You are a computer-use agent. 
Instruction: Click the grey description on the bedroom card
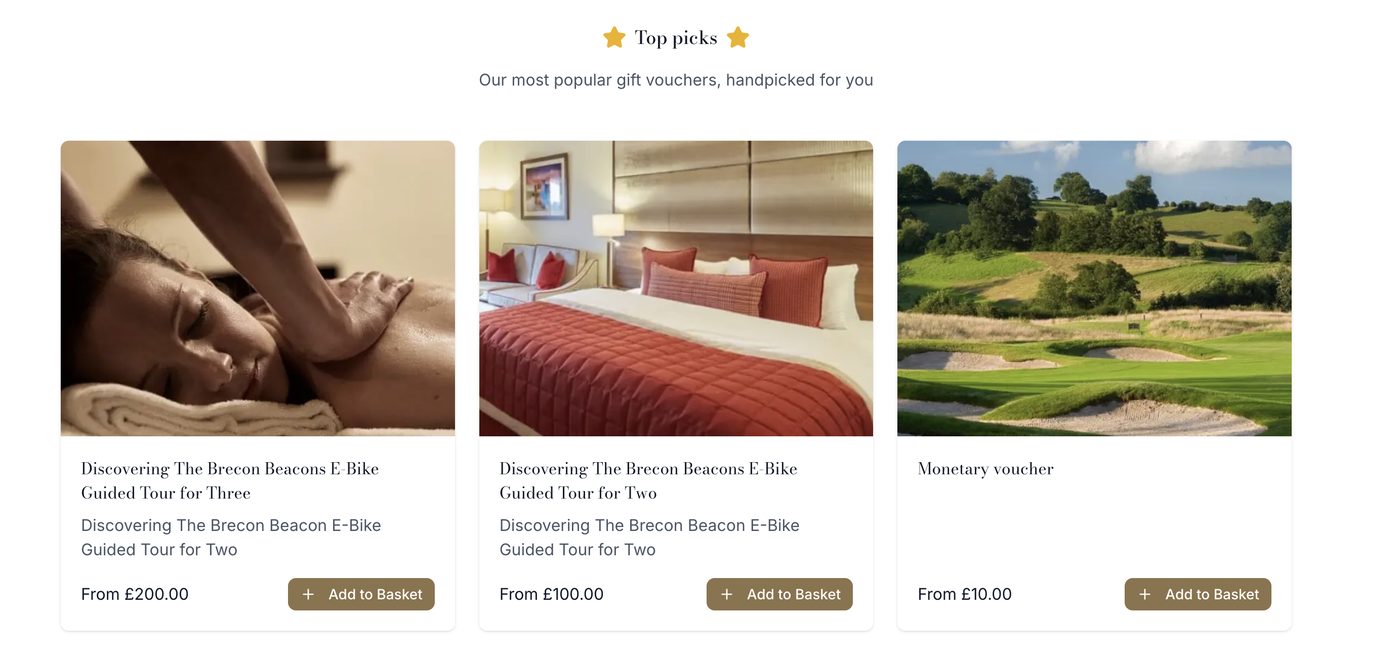[x=649, y=537]
